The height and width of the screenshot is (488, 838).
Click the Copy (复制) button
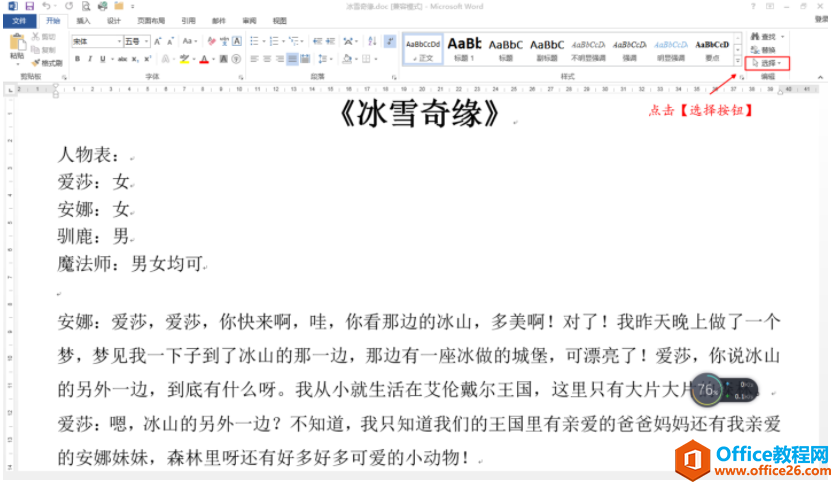pyautogui.click(x=43, y=50)
